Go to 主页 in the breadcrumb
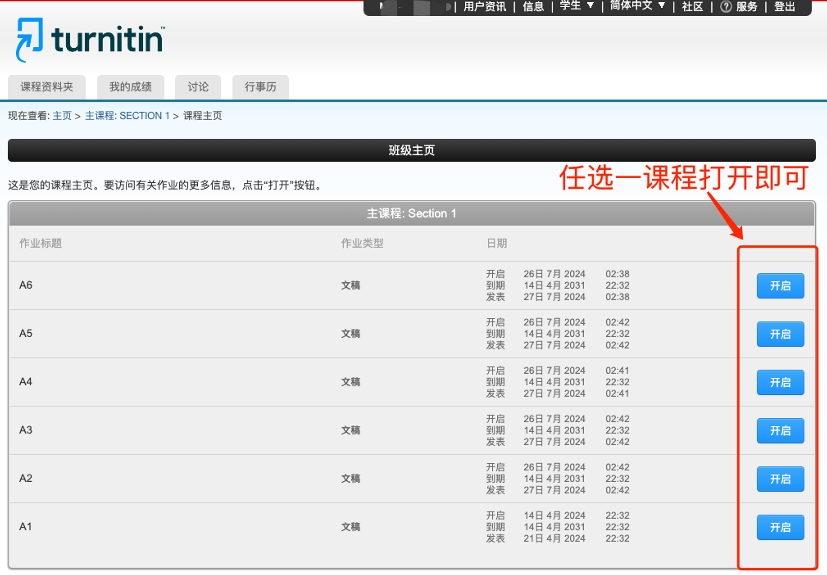This screenshot has height=575, width=827. click(x=62, y=116)
